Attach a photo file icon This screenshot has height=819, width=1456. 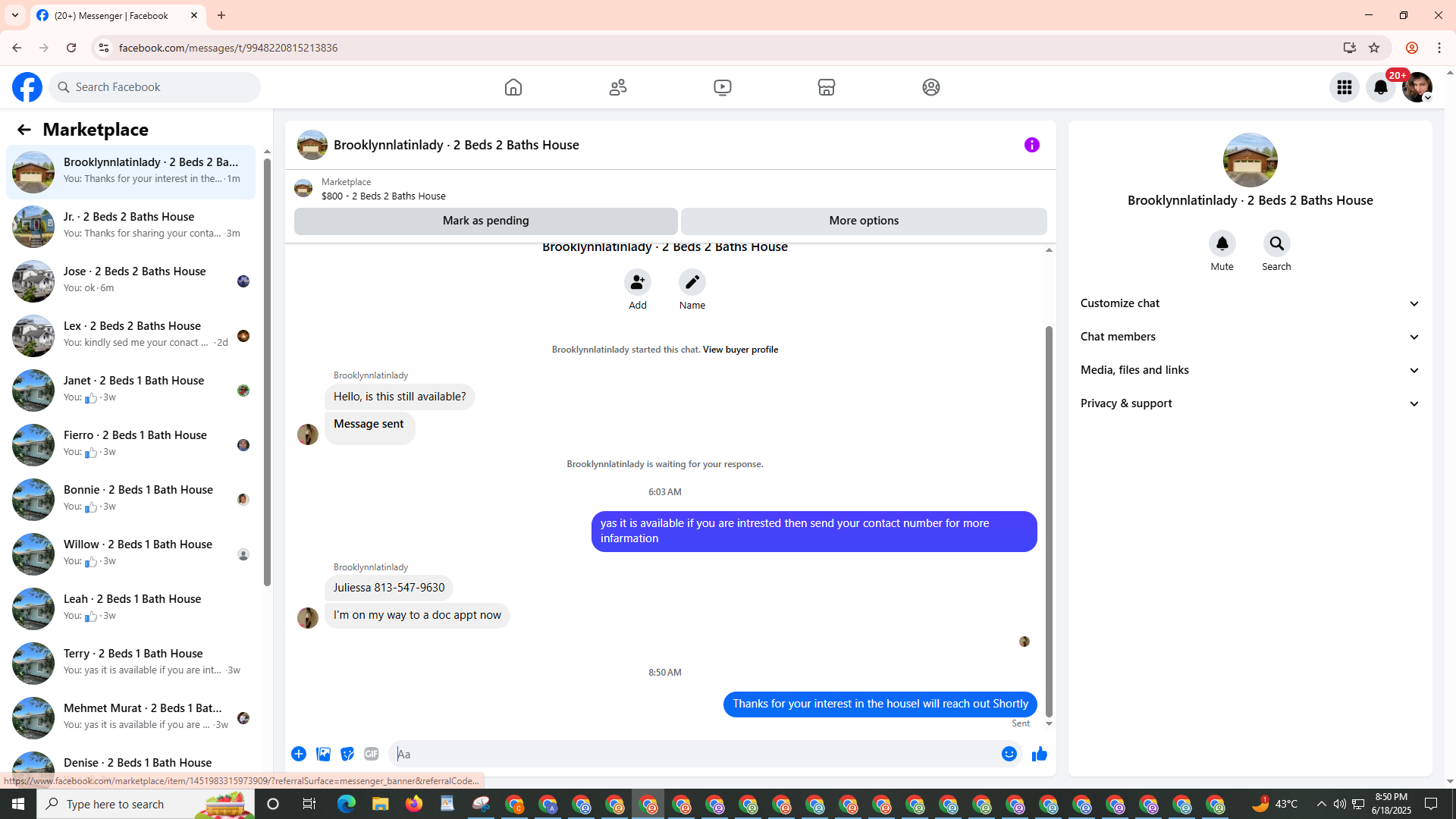[323, 754]
